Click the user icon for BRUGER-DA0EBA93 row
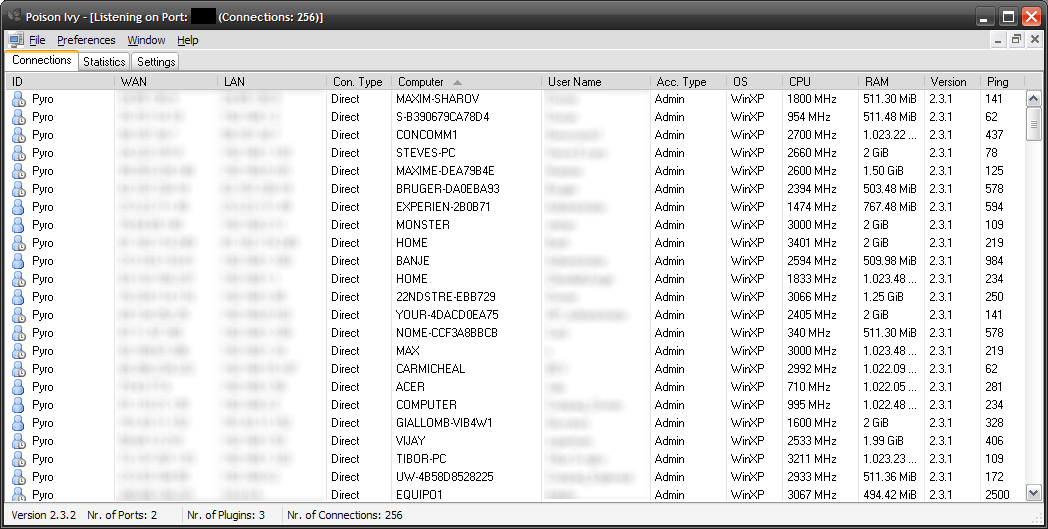Viewport: 1048px width, 529px height. [x=19, y=189]
